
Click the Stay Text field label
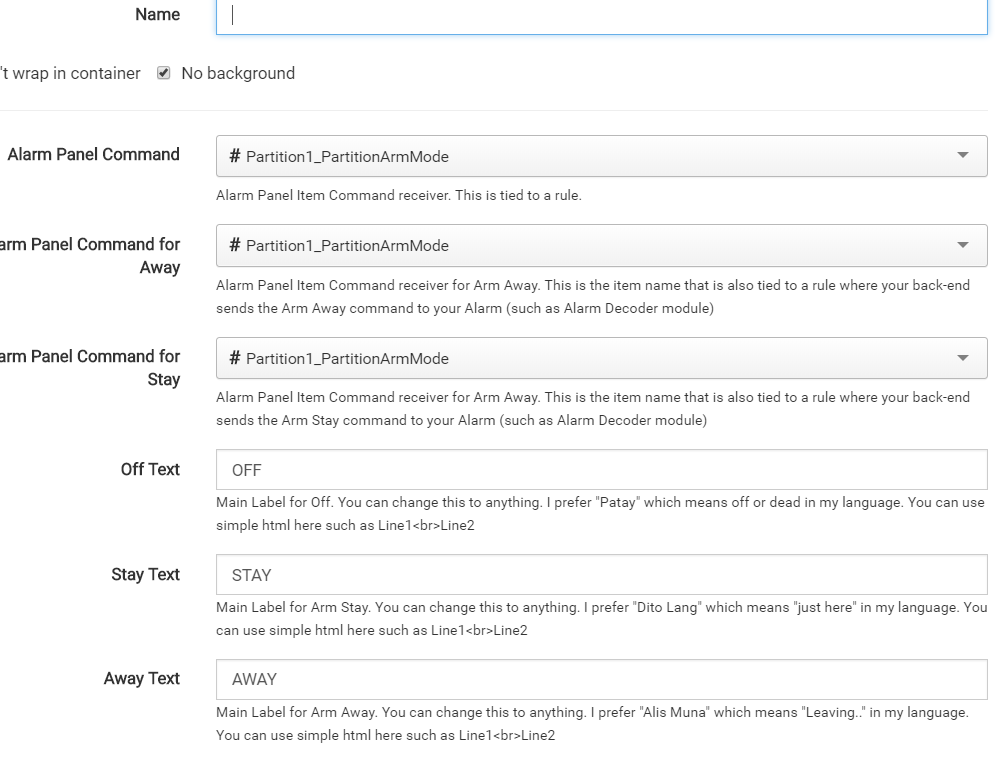[x=145, y=574]
